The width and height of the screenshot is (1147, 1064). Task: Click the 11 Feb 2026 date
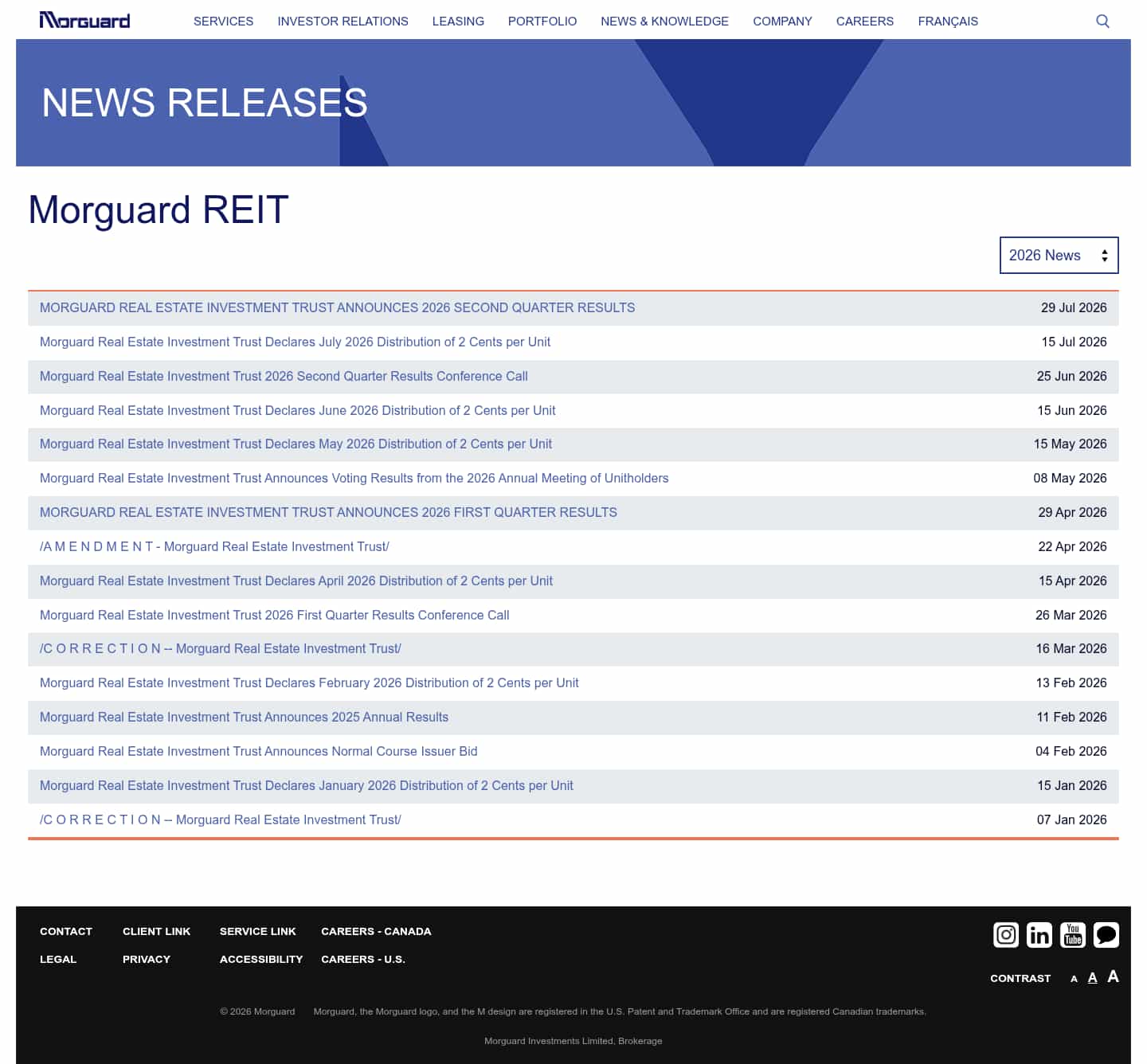1071,717
